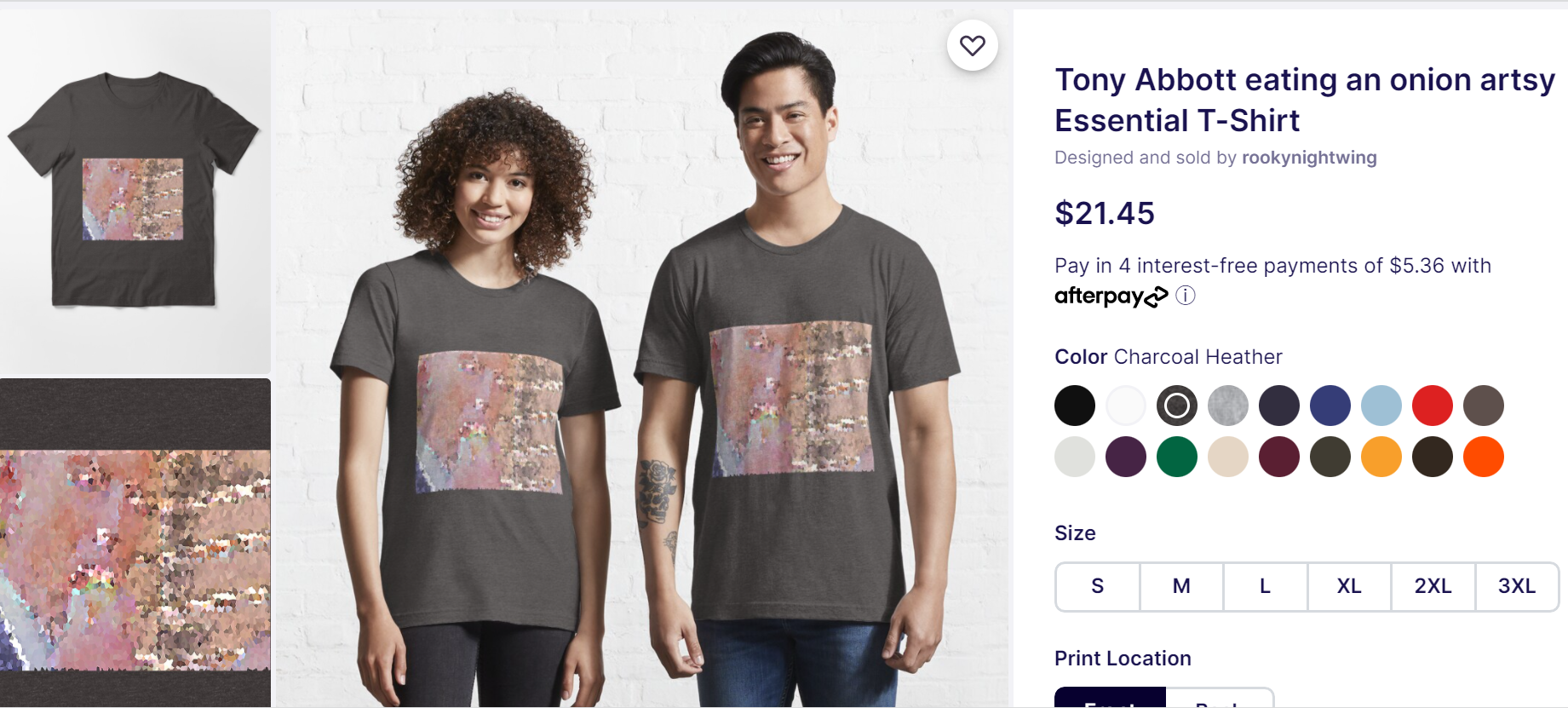The image size is (1568, 708).
Task: Select size 2XL
Action: coord(1433,586)
